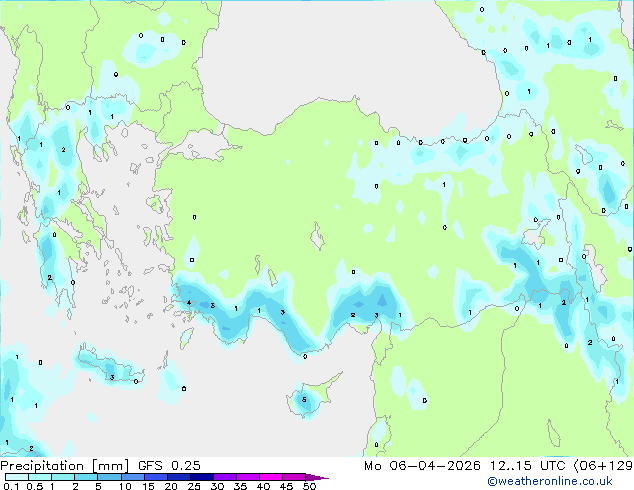634x490 pixels.
Task: Click the '12..15 UTC' time text
Action: coord(527,466)
